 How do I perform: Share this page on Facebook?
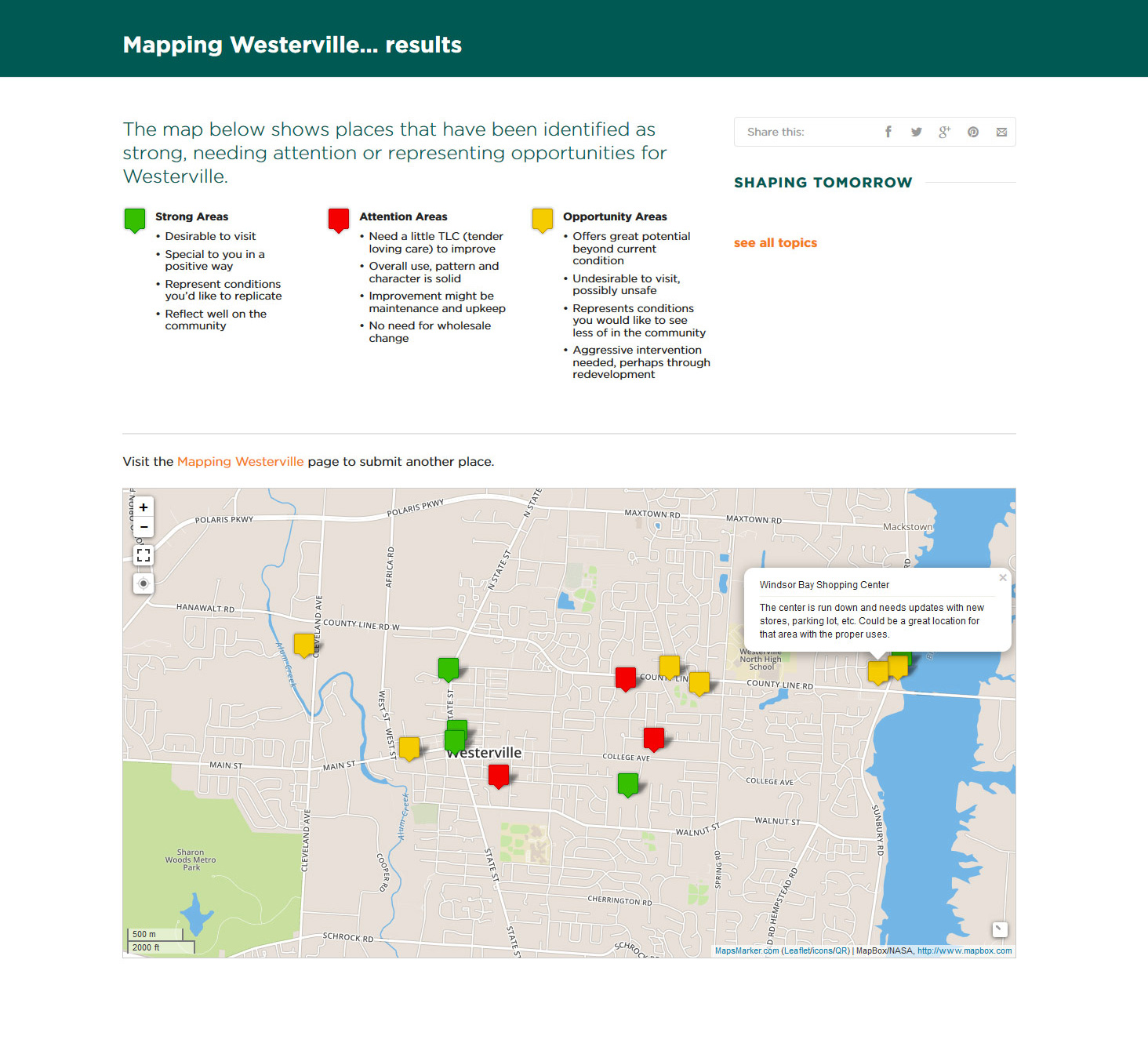click(888, 132)
